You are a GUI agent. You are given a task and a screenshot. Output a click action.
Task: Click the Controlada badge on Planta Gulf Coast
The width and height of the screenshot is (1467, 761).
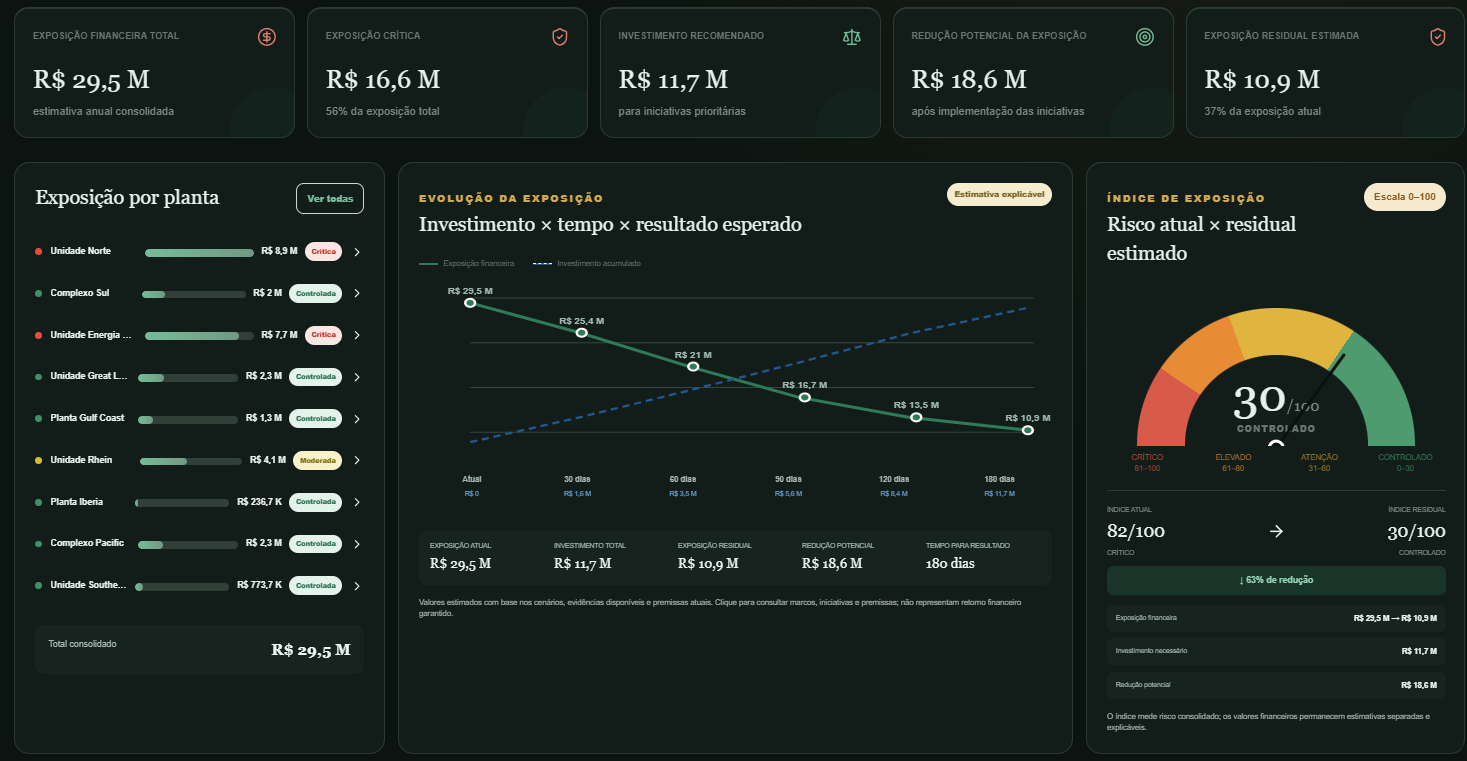coord(315,418)
